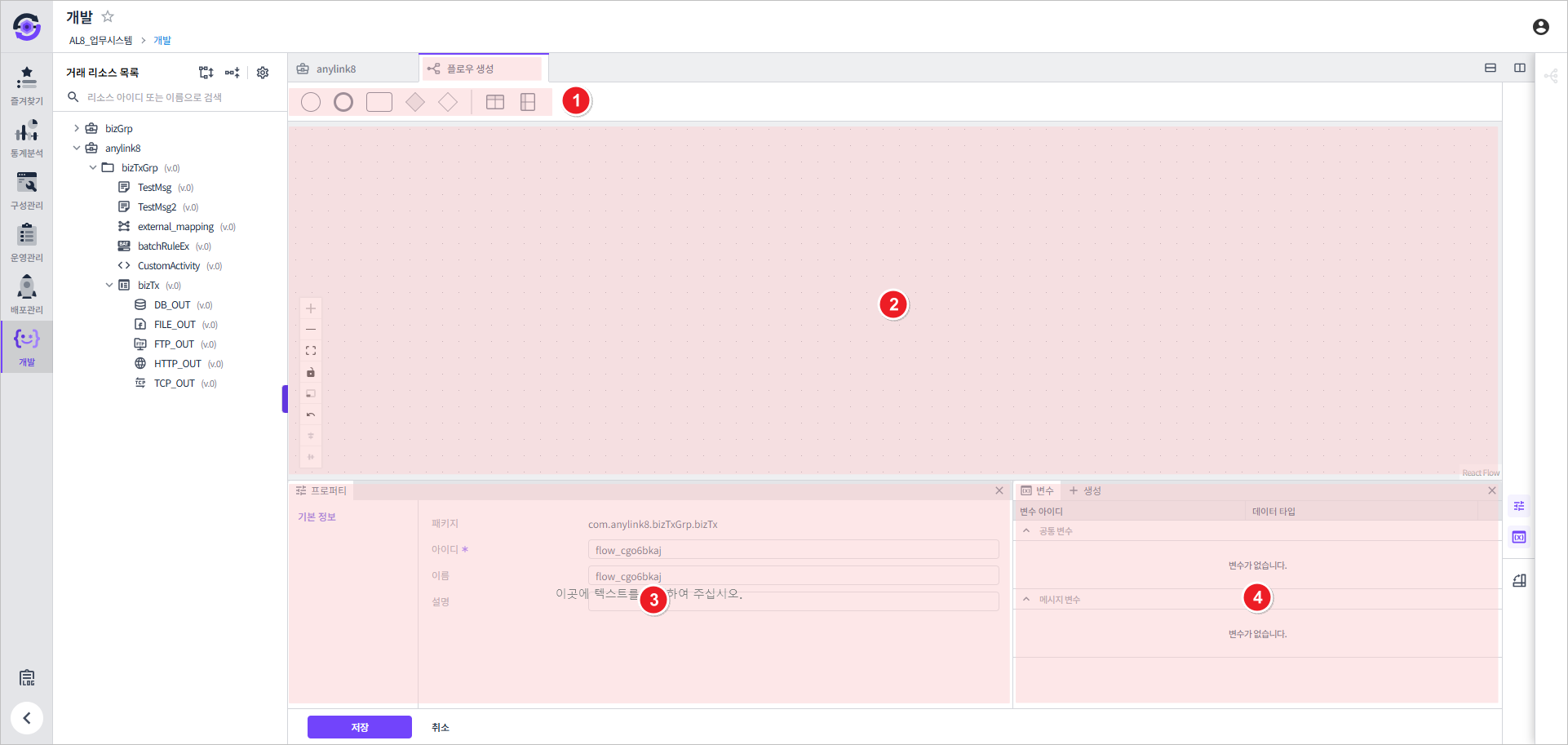Collapse the 공통 변수 section

pyautogui.click(x=1026, y=531)
